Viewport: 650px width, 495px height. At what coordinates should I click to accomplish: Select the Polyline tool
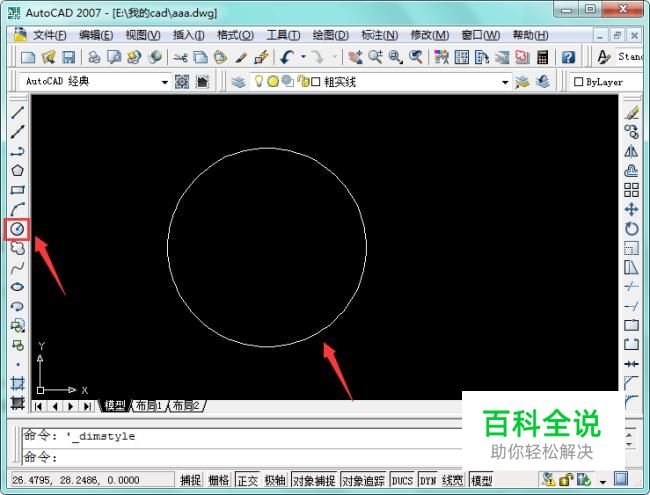point(17,151)
